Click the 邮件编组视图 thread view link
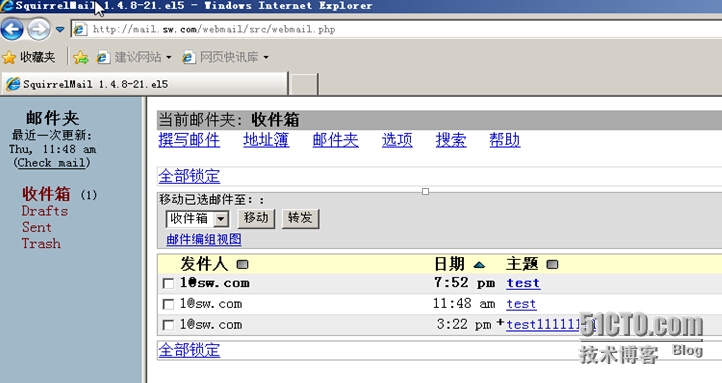The width and height of the screenshot is (722, 383). [204, 239]
